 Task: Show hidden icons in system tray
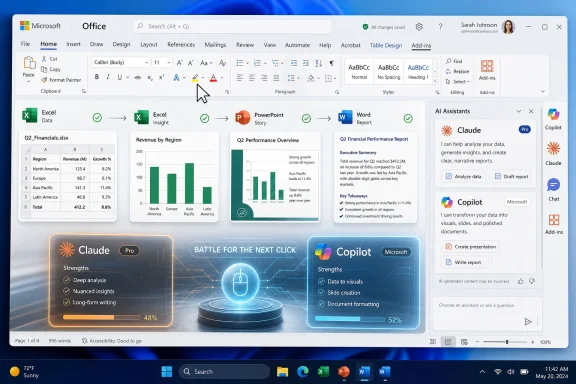(482, 372)
